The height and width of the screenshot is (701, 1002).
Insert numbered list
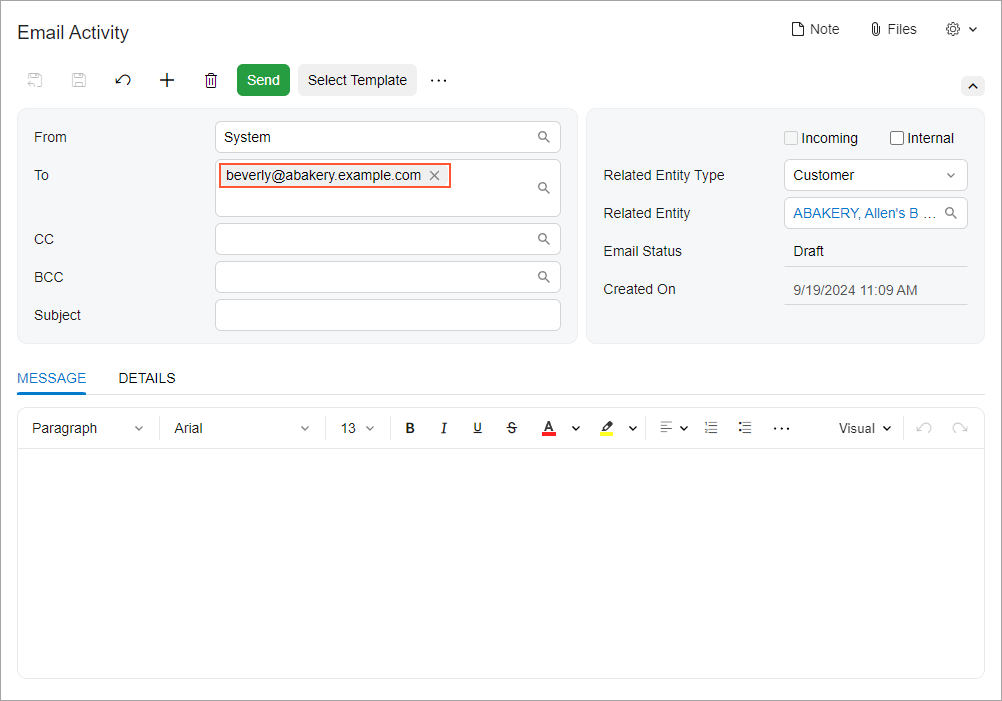(x=711, y=428)
